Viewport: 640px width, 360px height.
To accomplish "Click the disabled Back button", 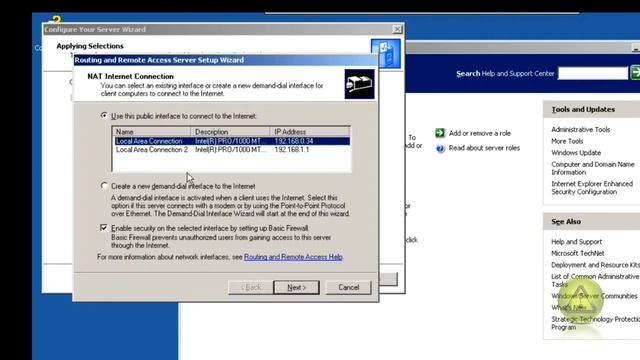I will click(250, 287).
